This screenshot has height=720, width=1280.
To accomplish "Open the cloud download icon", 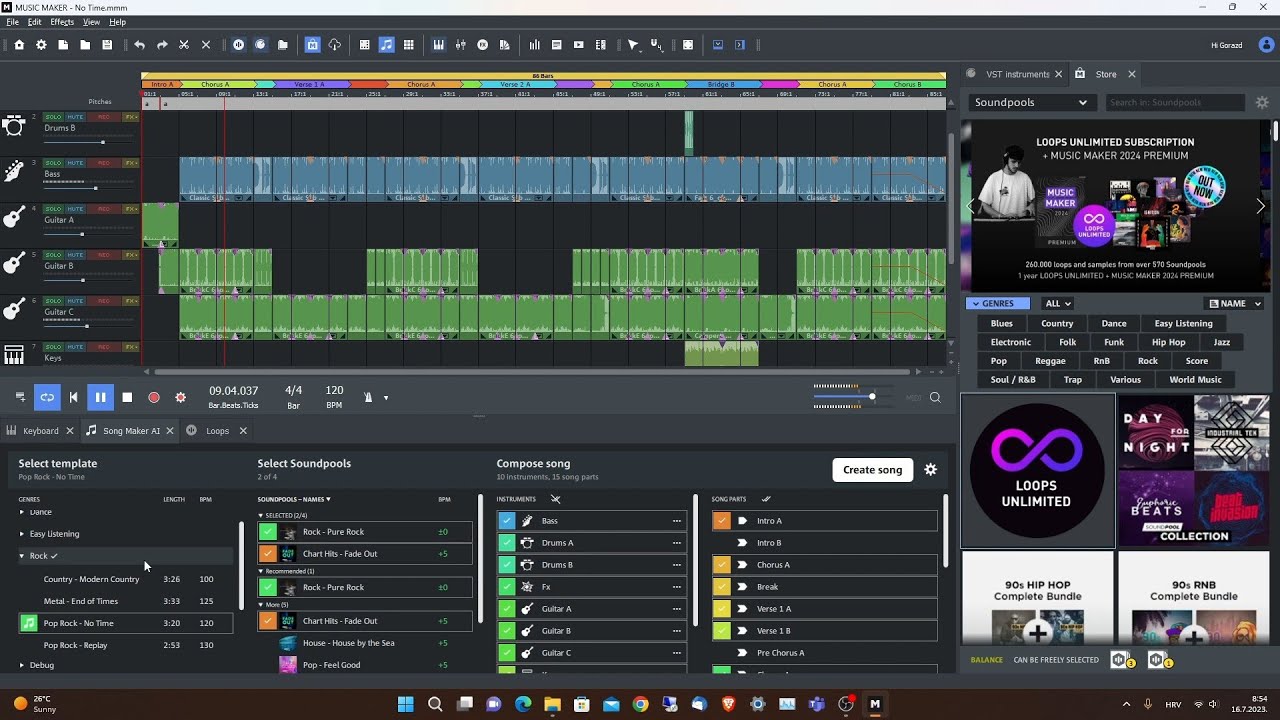I will [x=334, y=45].
